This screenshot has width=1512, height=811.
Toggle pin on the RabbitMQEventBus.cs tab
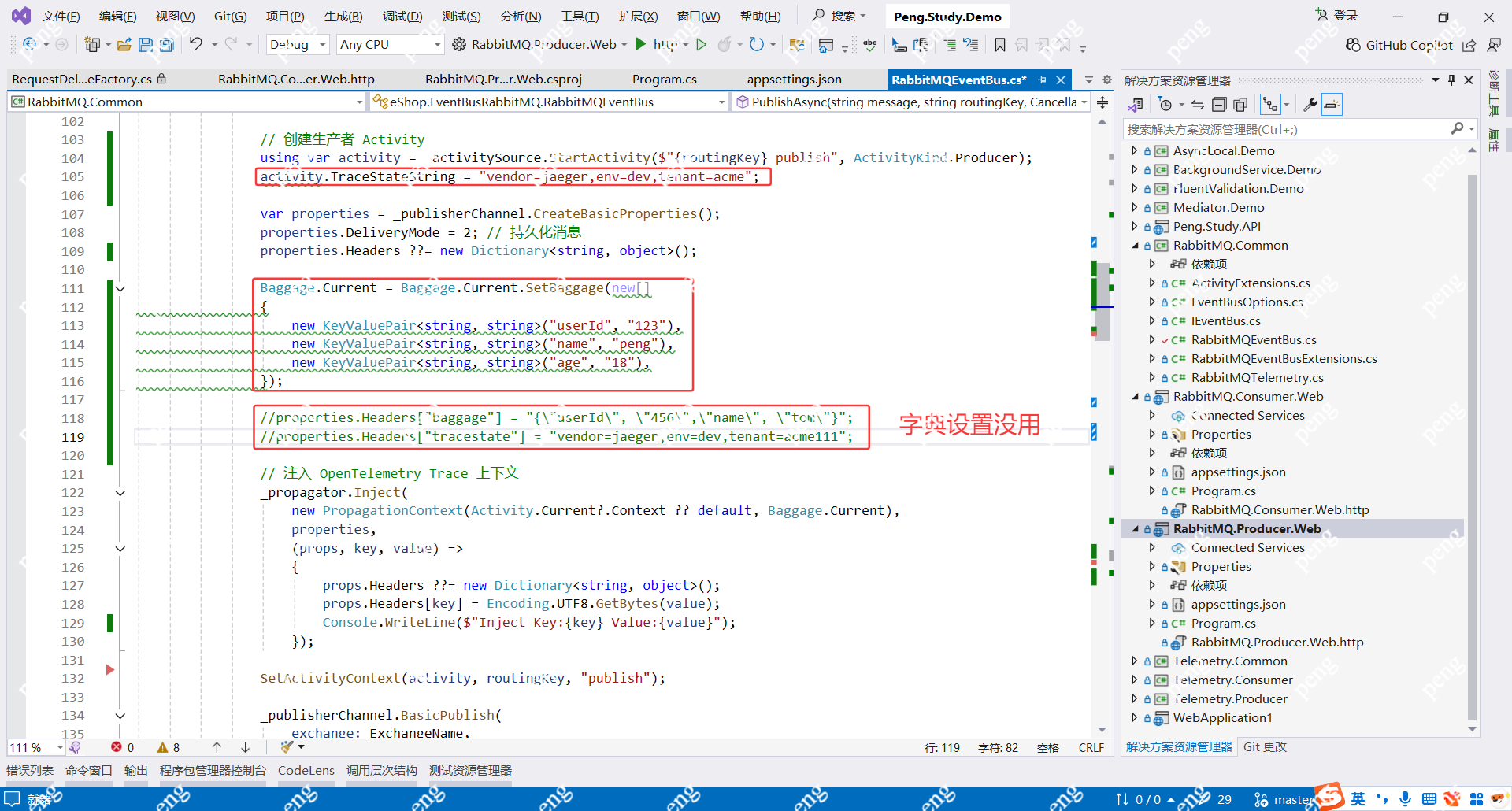(1042, 80)
